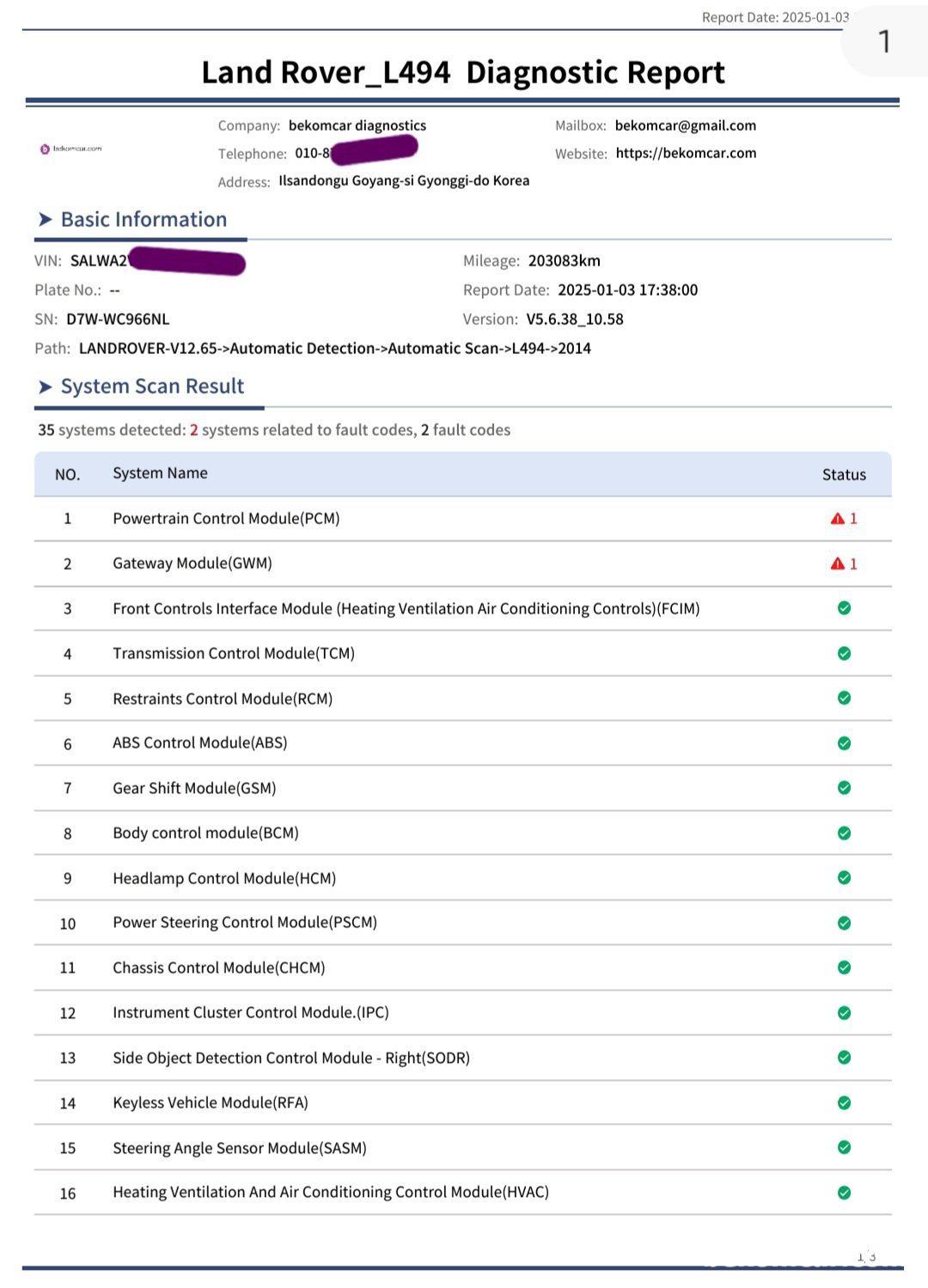Click the Status column header
The height and width of the screenshot is (1288, 928).
(844, 474)
